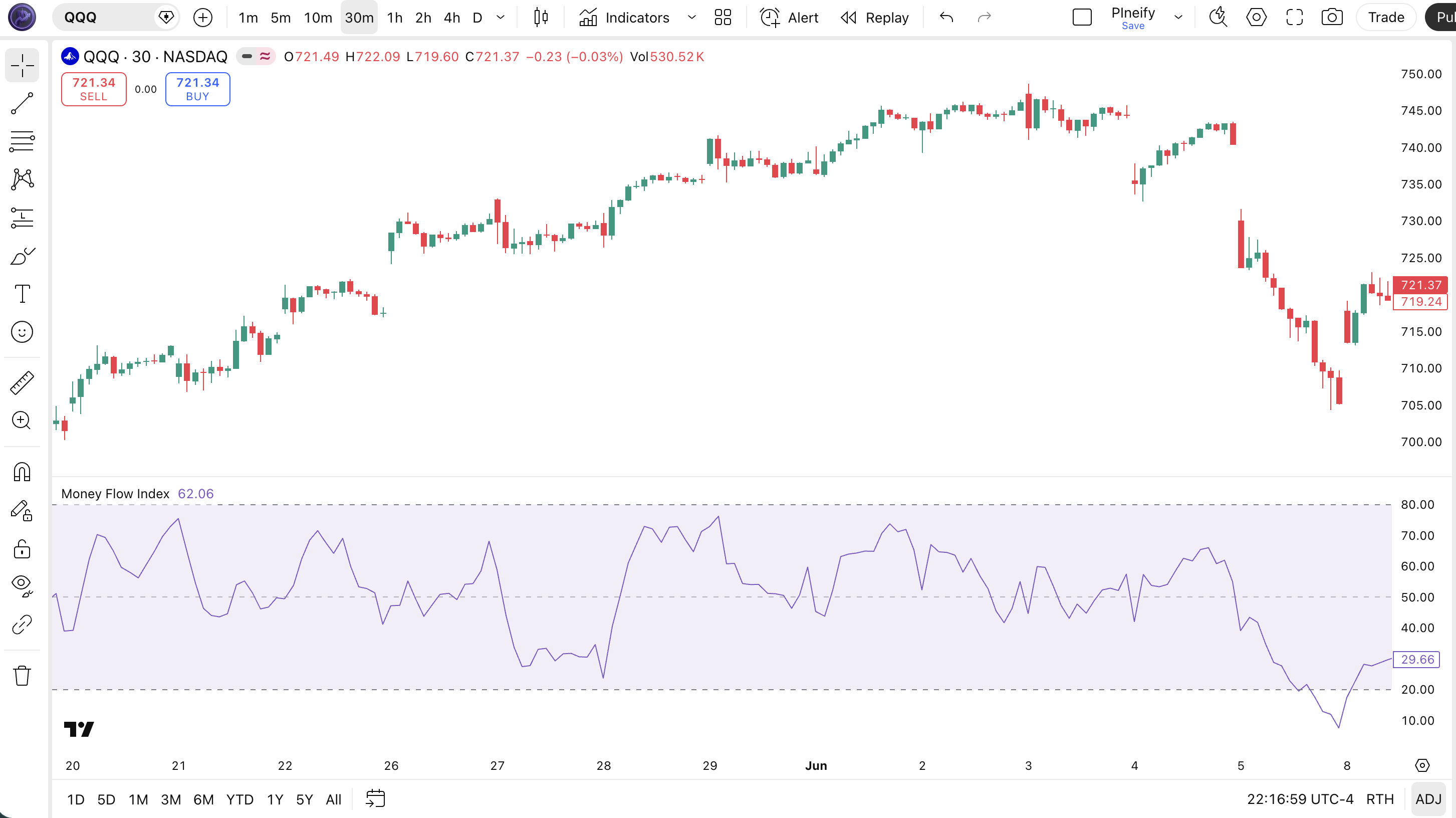Activate the zoom in tool

(22, 421)
